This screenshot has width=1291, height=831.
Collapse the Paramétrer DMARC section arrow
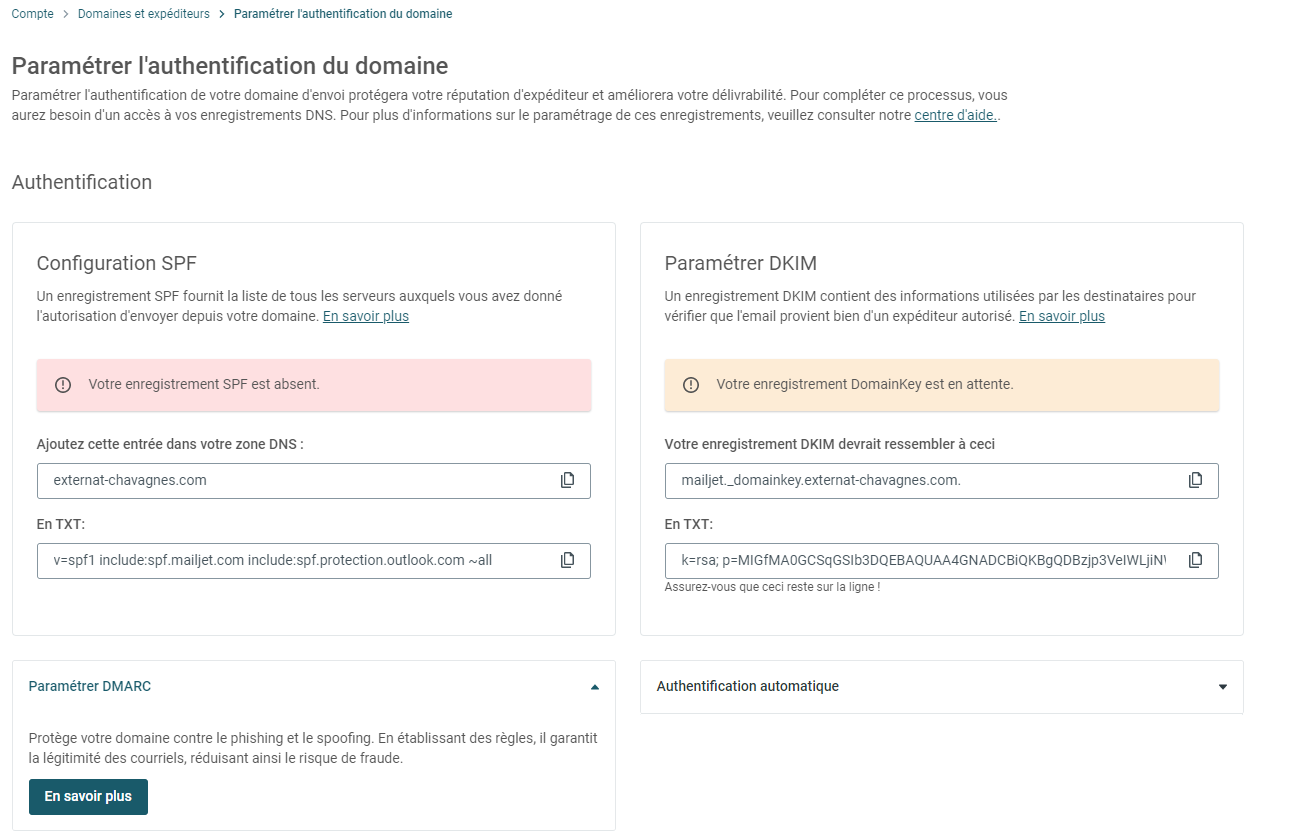595,687
